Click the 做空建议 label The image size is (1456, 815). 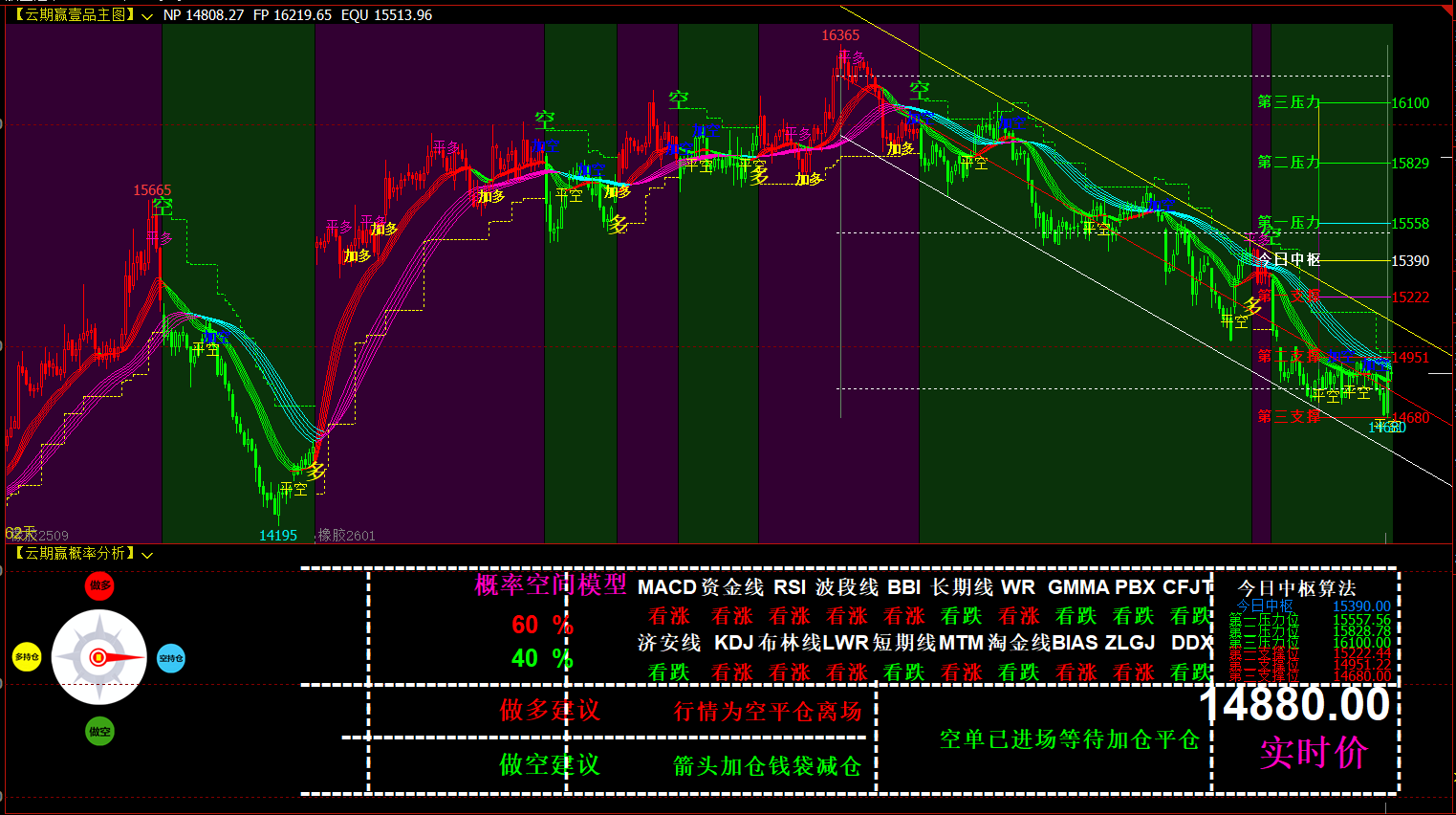click(550, 764)
